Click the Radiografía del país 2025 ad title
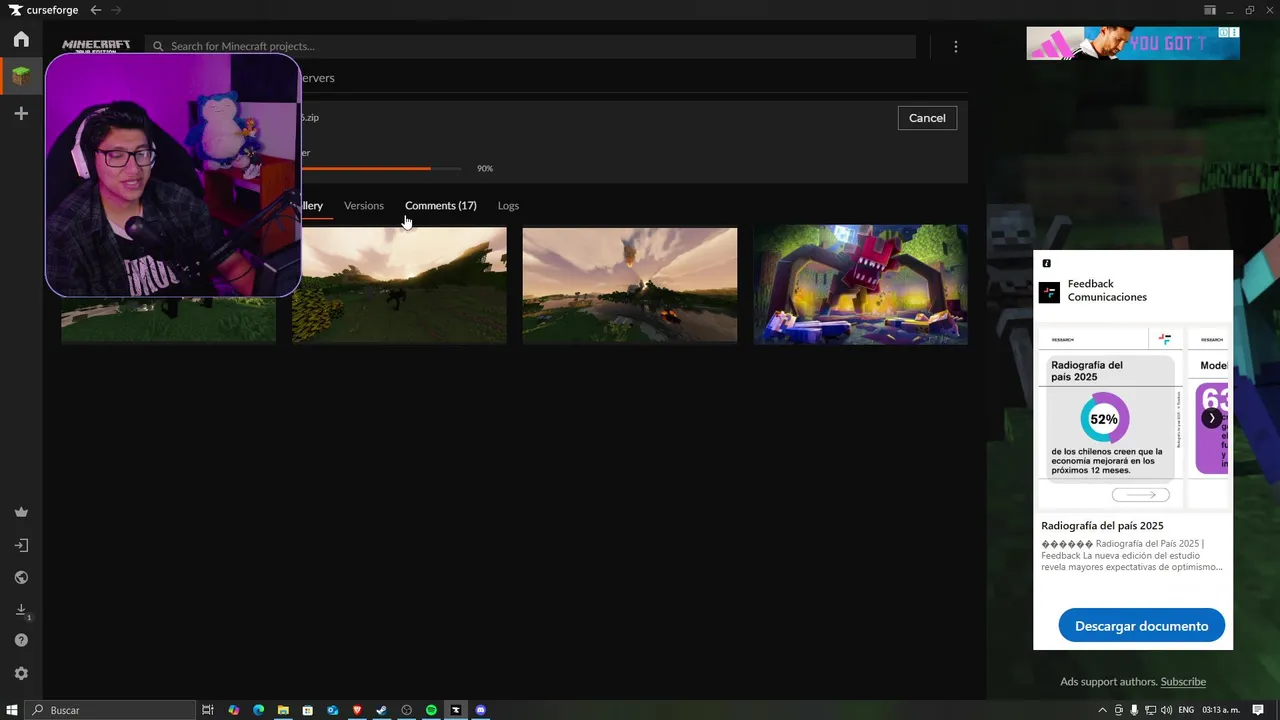The image size is (1280, 720). (1102, 526)
